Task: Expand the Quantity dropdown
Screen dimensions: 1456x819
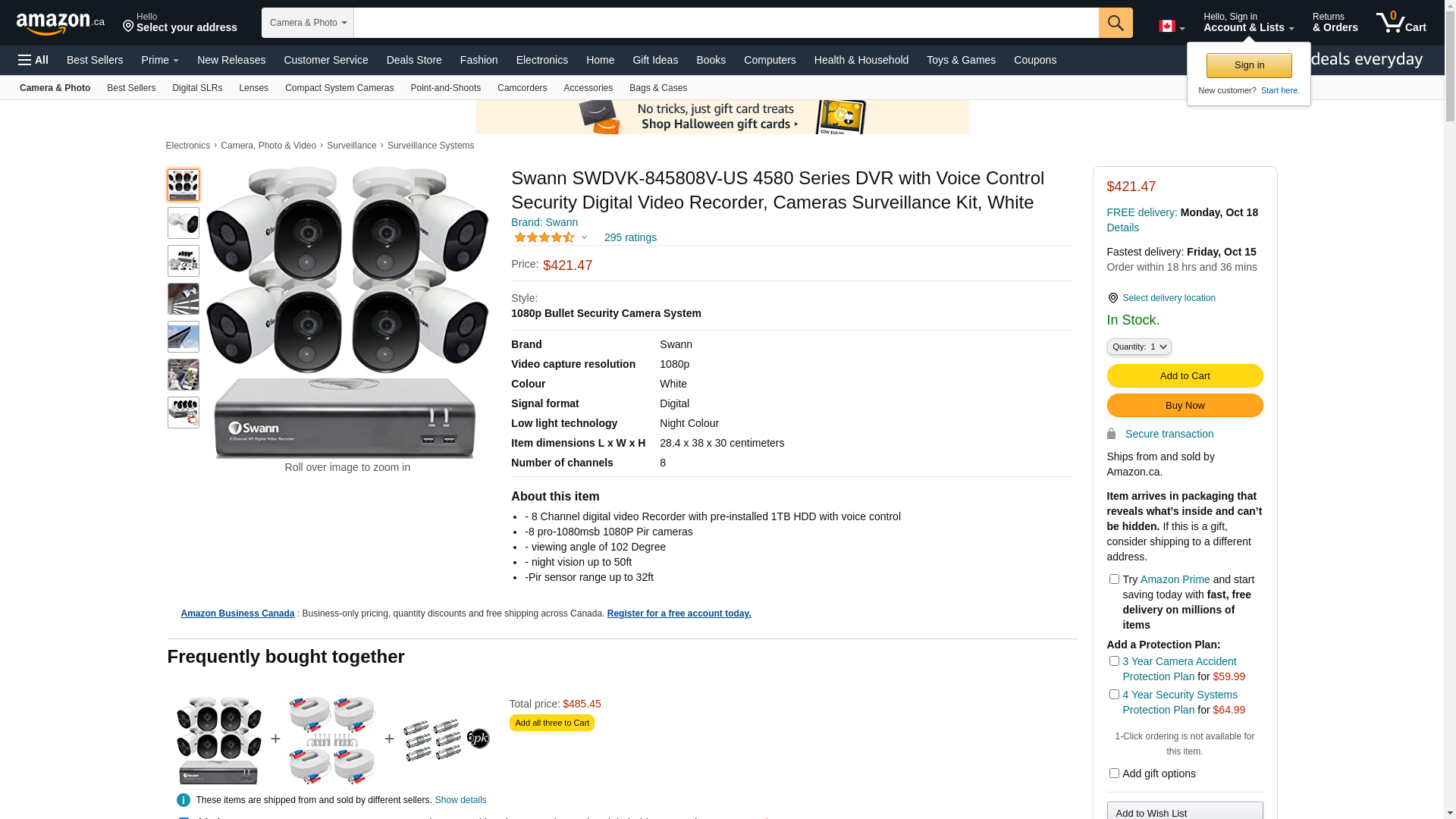Action: [1139, 347]
